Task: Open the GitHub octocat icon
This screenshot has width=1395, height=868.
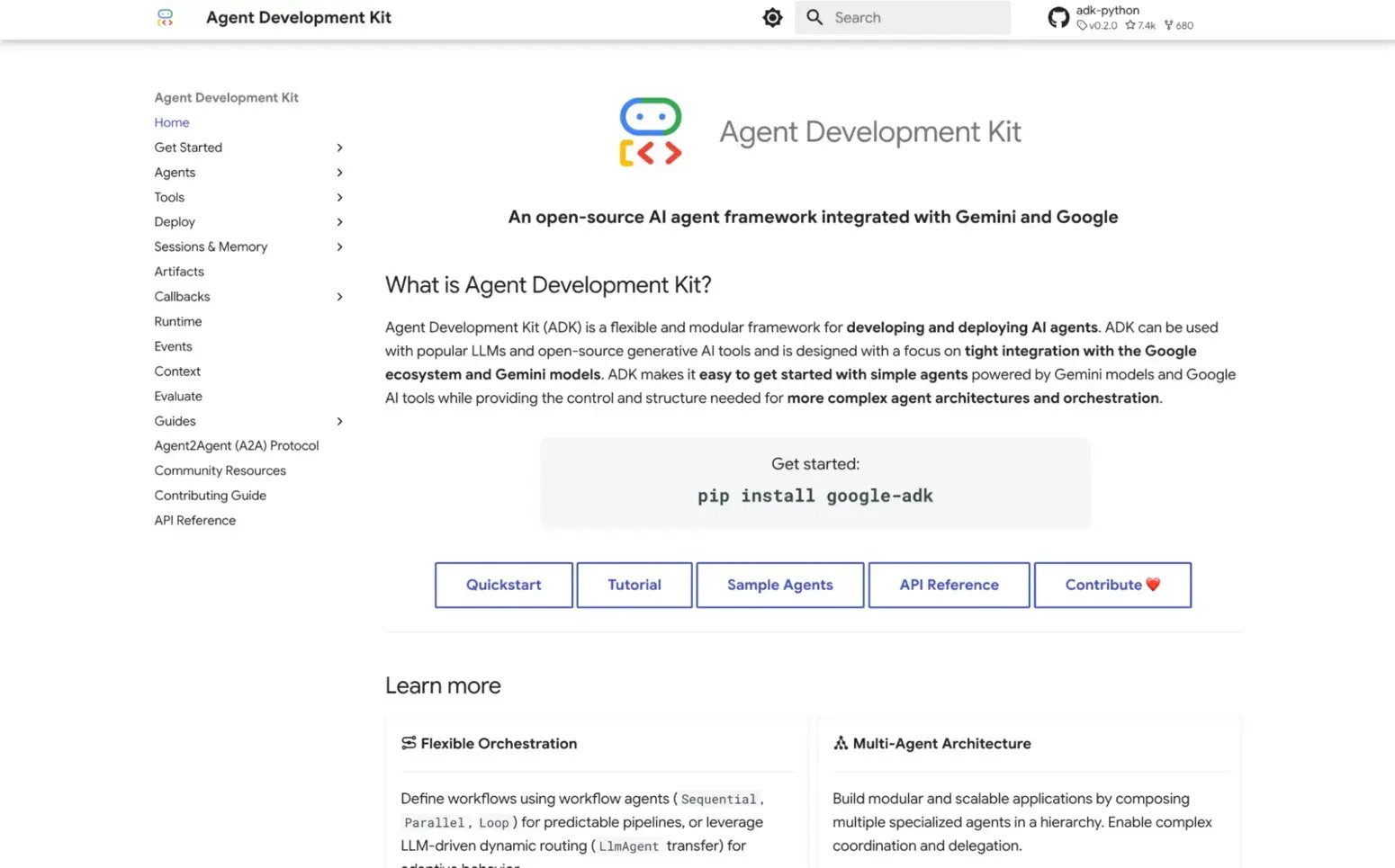Action: click(1058, 17)
